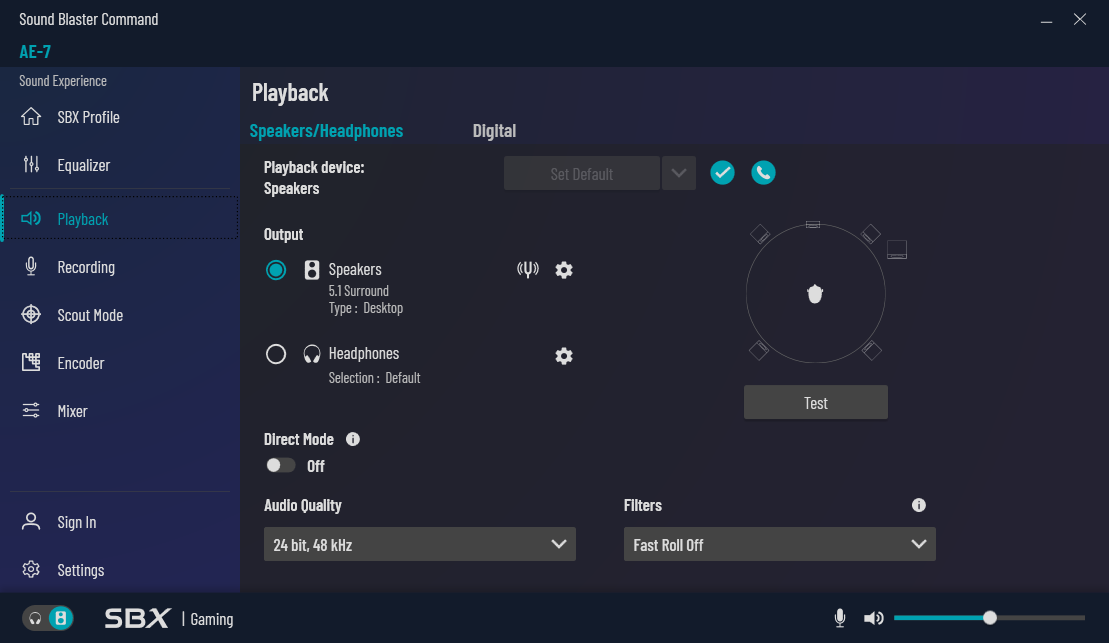Screen dimensions: 1109x643
Task: Open the Speakers settings gear icon
Action: pos(564,270)
